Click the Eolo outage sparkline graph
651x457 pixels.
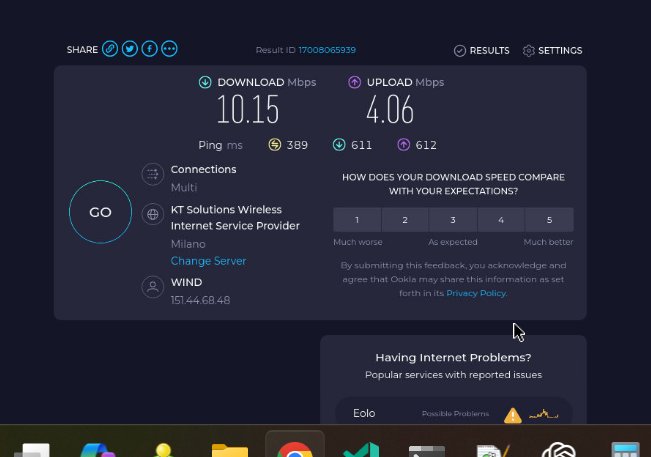(x=543, y=414)
